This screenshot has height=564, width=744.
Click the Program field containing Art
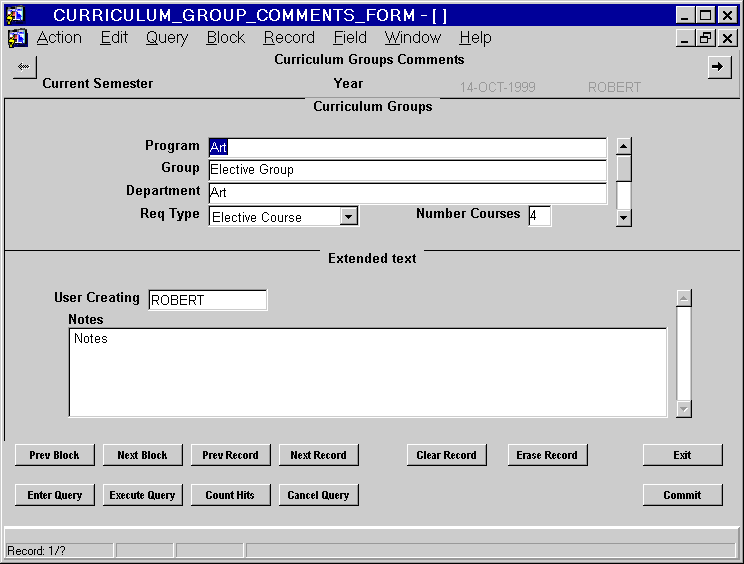pyautogui.click(x=408, y=147)
